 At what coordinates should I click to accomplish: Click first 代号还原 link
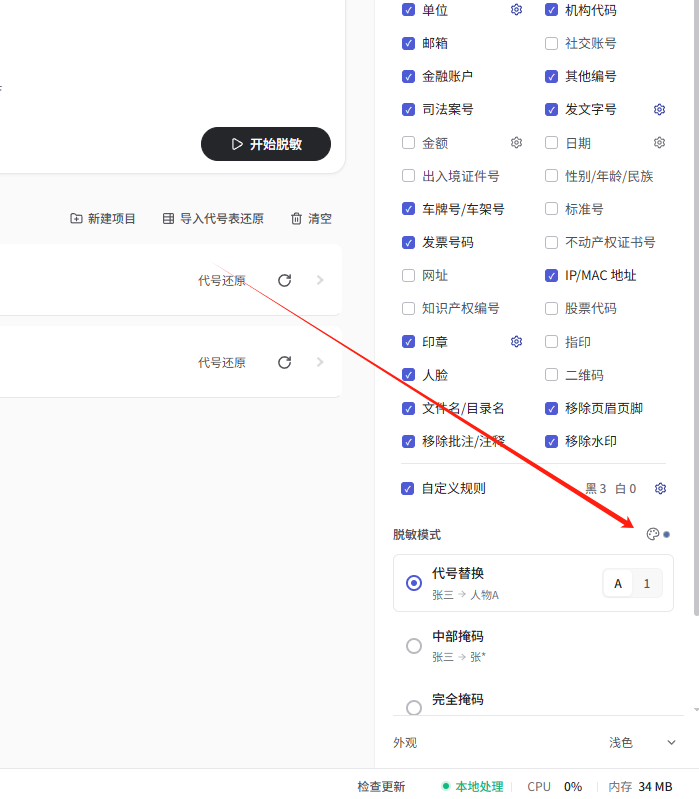222,281
